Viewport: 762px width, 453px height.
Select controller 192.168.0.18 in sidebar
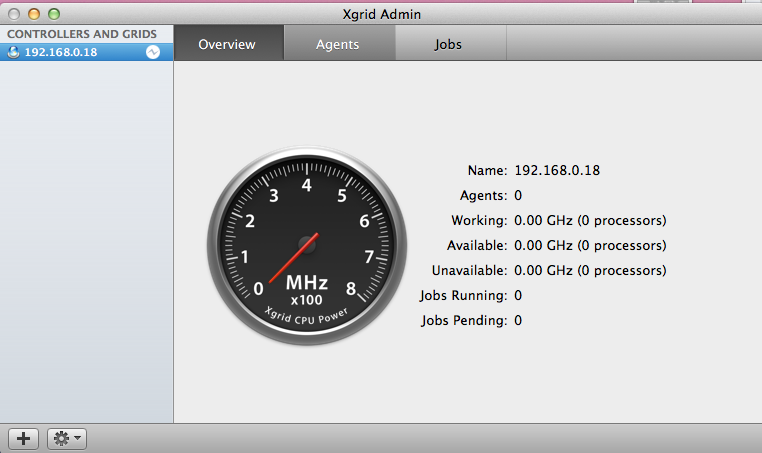87,52
